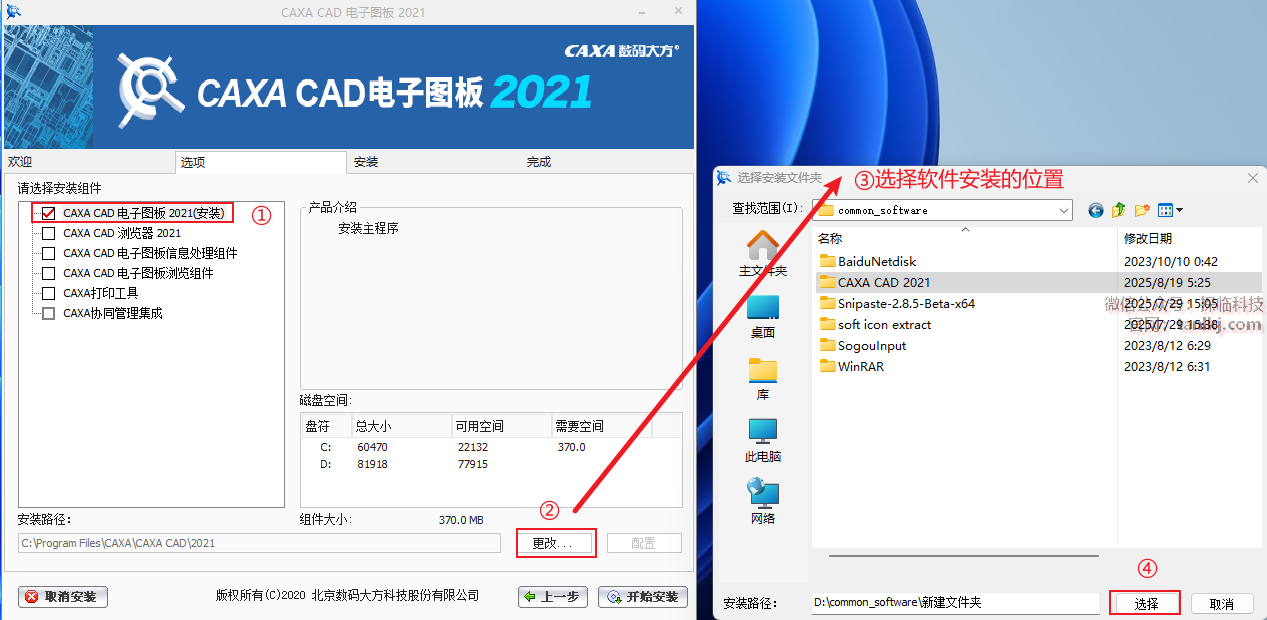
Task: Click the D: drive row in 磁盘空间
Action: click(x=491, y=464)
